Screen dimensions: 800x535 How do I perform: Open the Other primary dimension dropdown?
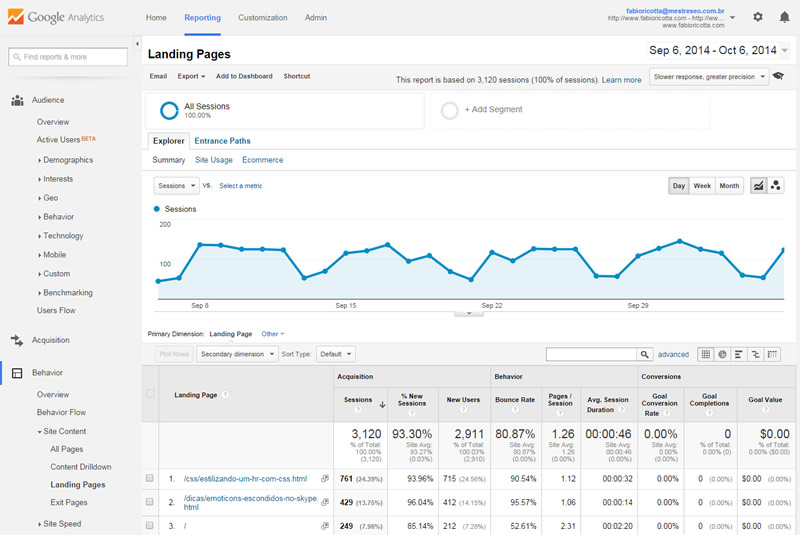point(273,334)
